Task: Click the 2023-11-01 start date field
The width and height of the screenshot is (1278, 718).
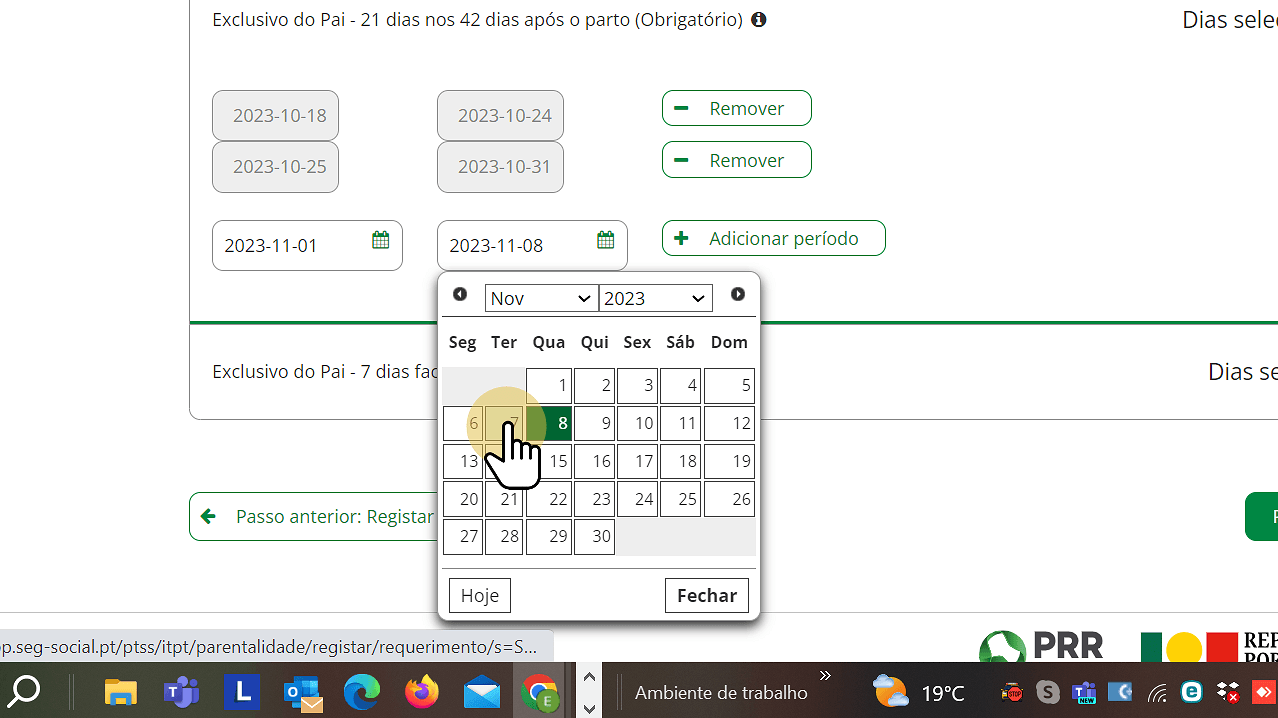Action: point(290,246)
